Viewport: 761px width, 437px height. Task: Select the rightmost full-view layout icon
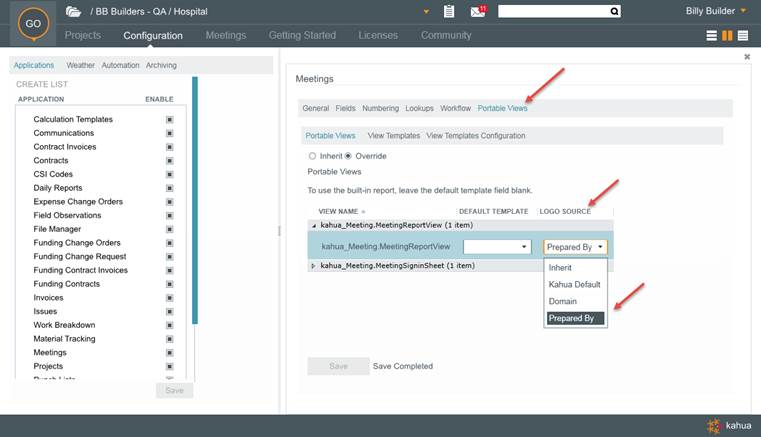[x=742, y=35]
